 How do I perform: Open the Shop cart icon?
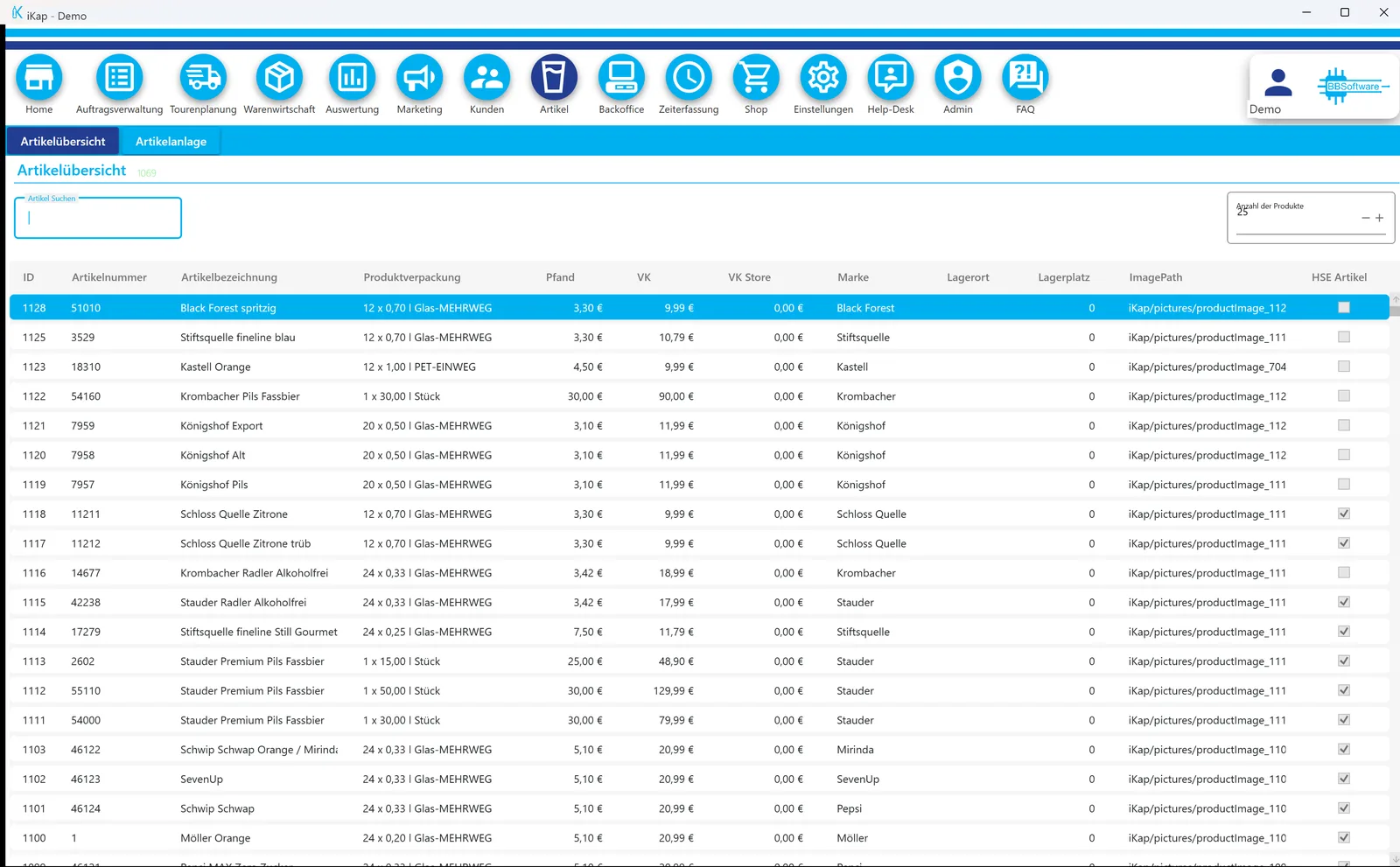[x=756, y=77]
